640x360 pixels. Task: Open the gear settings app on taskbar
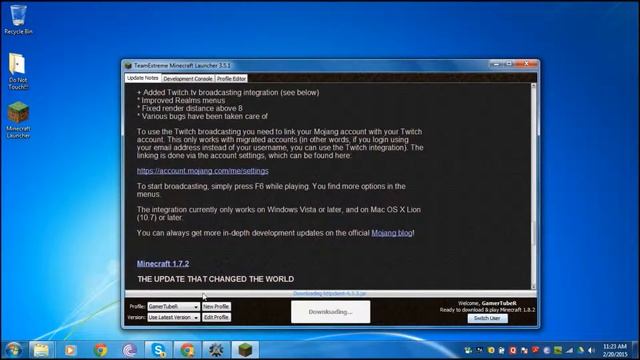pos(216,350)
